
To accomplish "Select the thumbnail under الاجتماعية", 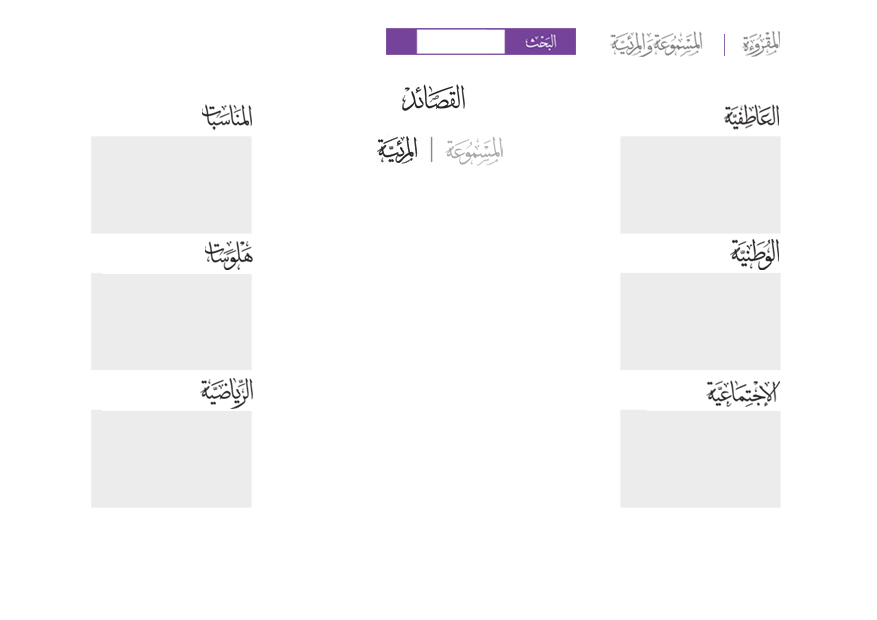I will tap(700, 458).
